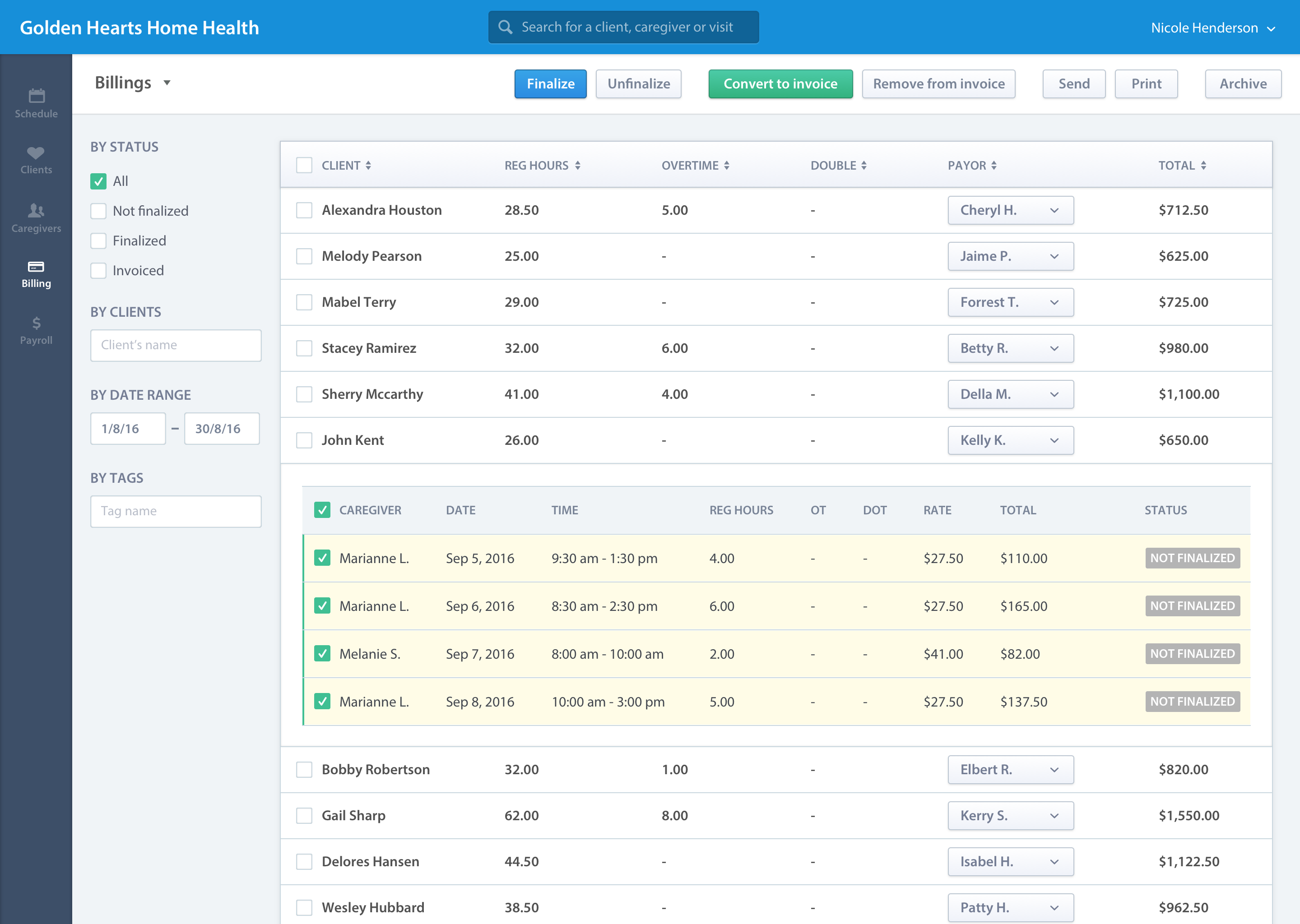Image resolution: width=1300 pixels, height=924 pixels.
Task: Open Alexandra Houston client name
Action: (x=381, y=210)
